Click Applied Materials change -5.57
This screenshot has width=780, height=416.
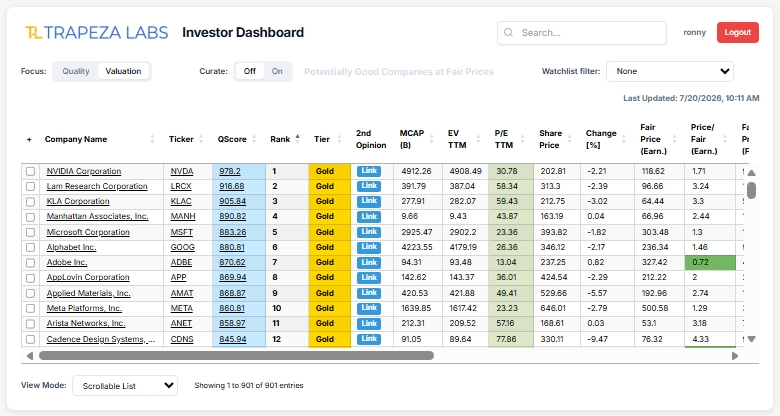(597, 294)
